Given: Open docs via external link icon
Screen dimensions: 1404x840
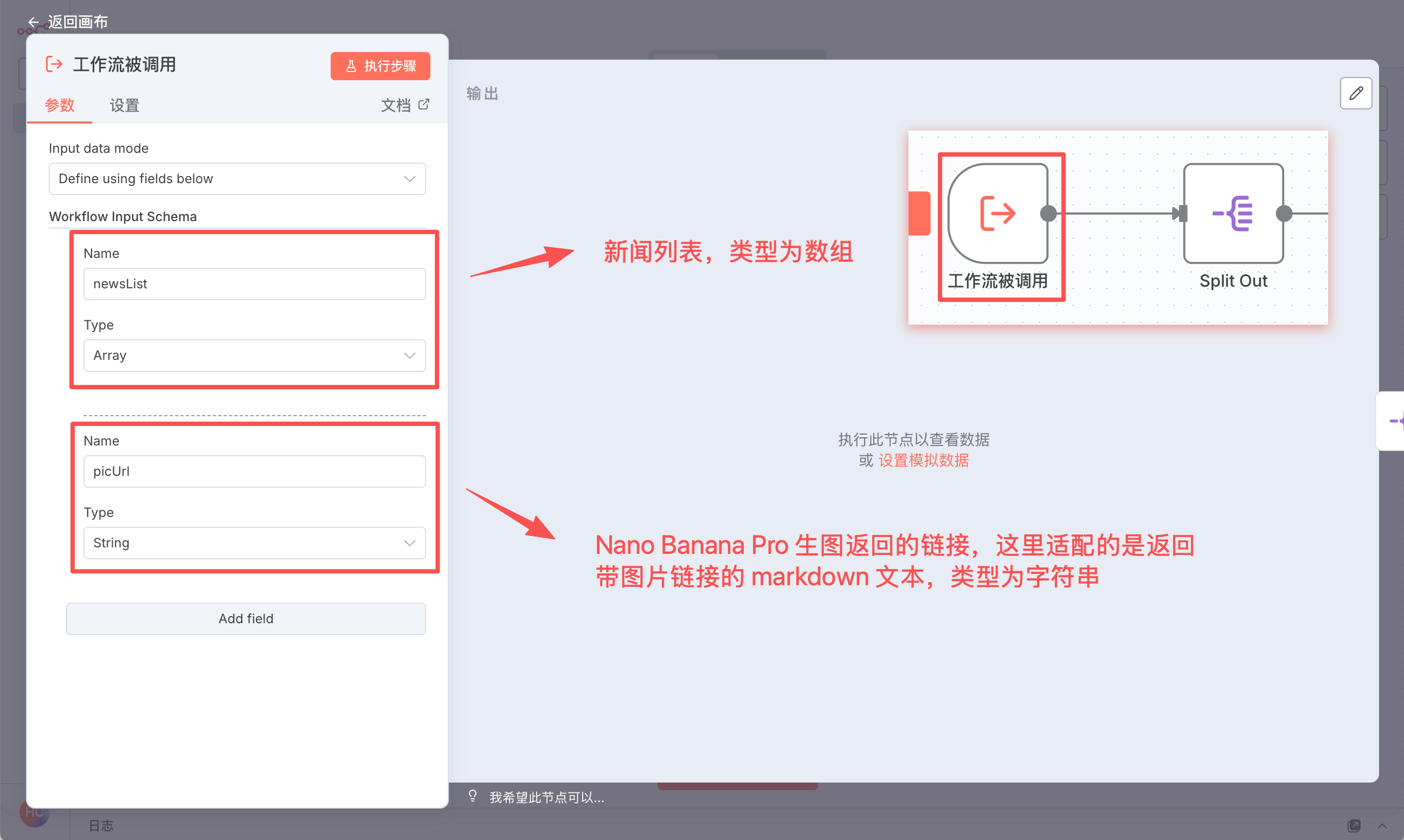Looking at the screenshot, I should 423,105.
